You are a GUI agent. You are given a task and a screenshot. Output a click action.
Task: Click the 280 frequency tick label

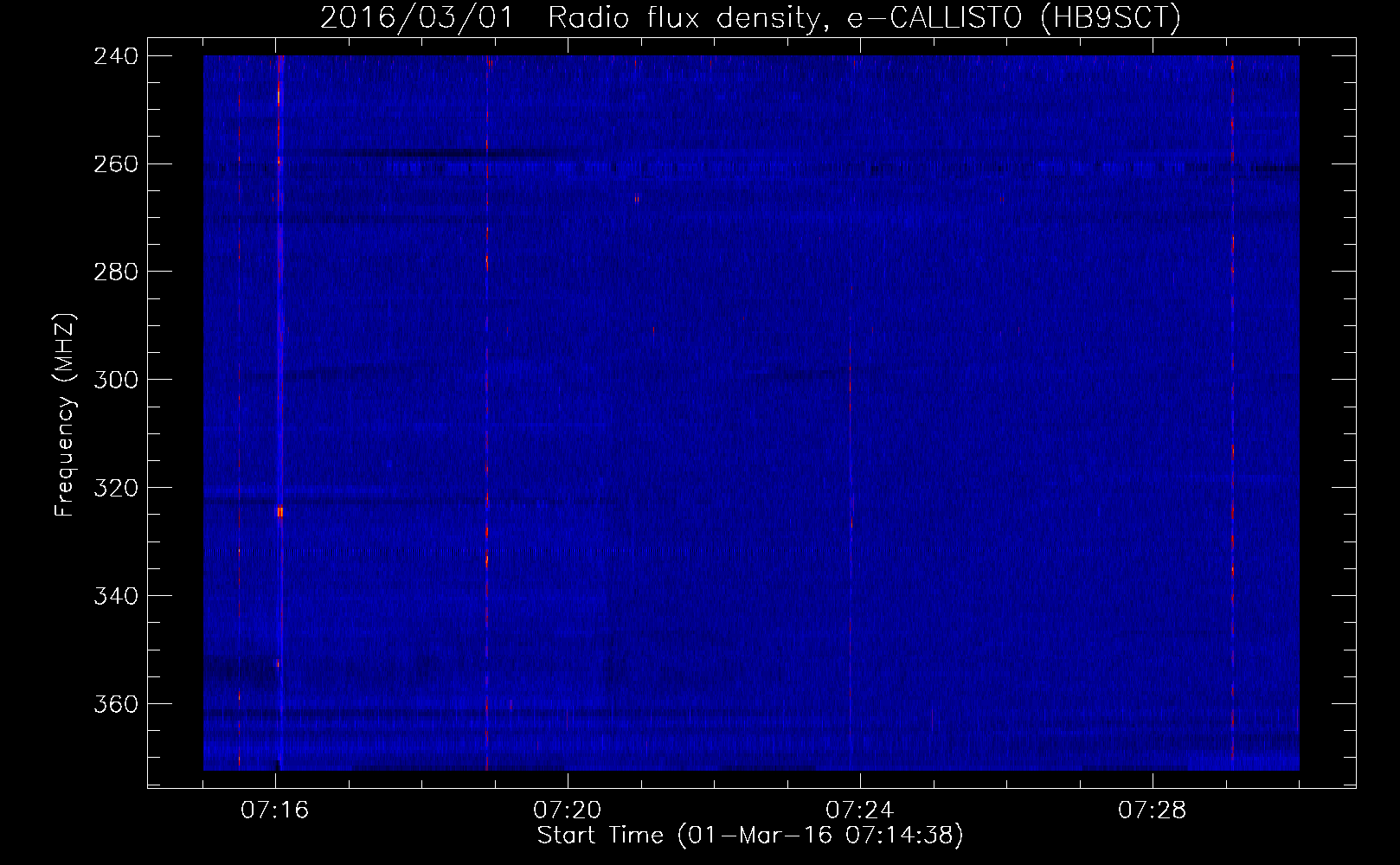pyautogui.click(x=116, y=272)
